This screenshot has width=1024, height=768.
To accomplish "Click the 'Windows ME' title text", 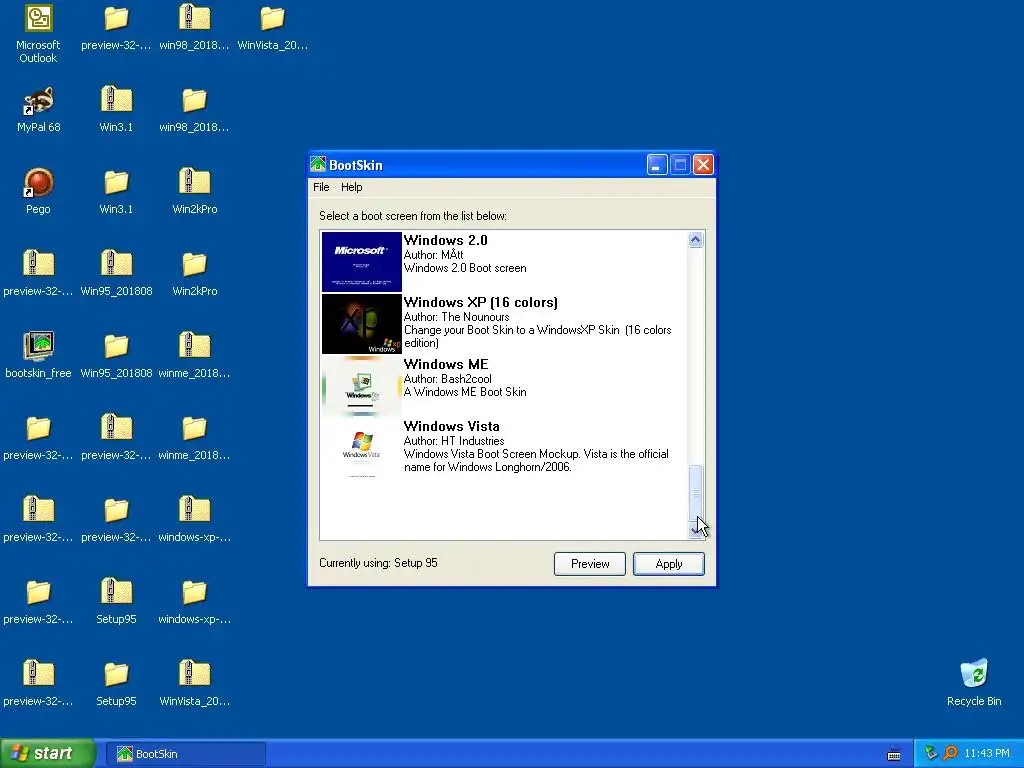I will [x=446, y=364].
